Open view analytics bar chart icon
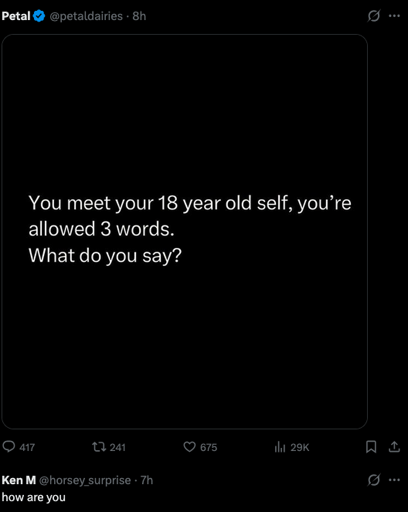The height and width of the screenshot is (512, 408). tap(280, 447)
